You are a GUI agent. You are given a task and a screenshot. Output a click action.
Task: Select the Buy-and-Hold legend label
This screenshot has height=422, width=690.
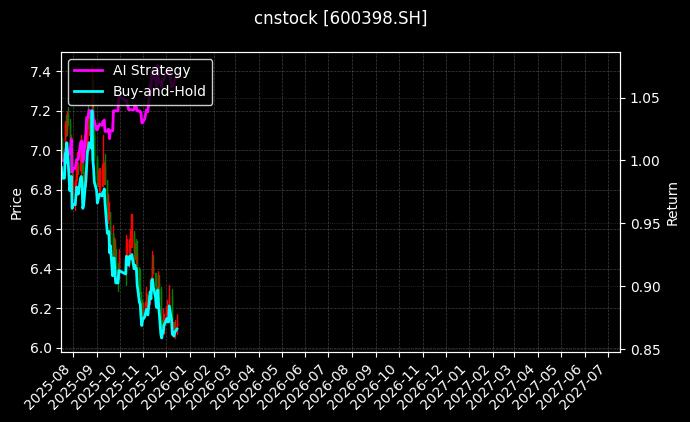(x=159, y=91)
